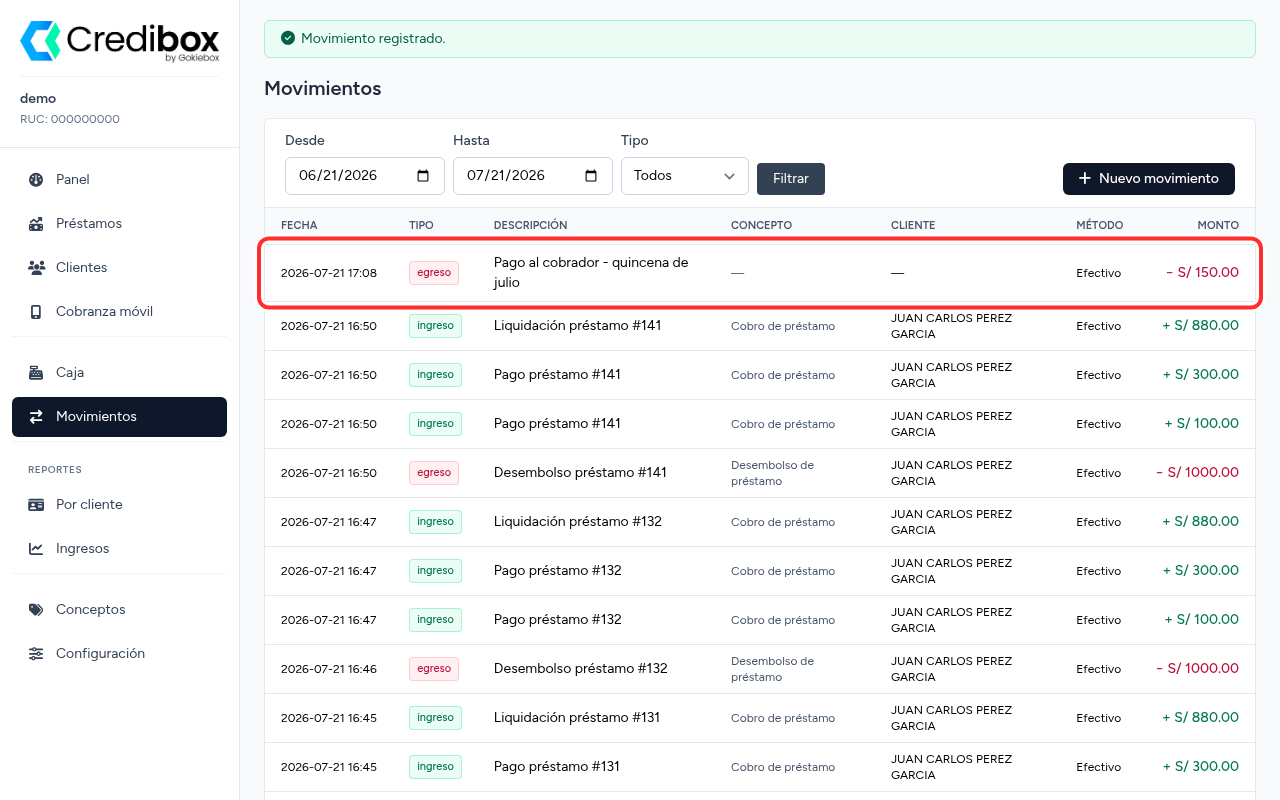Image resolution: width=1280 pixels, height=800 pixels.
Task: Select 'Desembolso préstamo #132' description
Action: click(x=580, y=669)
